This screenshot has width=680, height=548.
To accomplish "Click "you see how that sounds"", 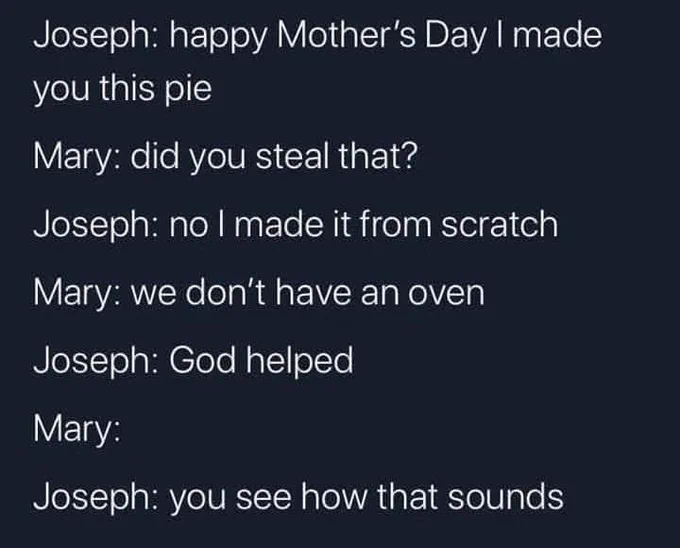I will (366, 497).
